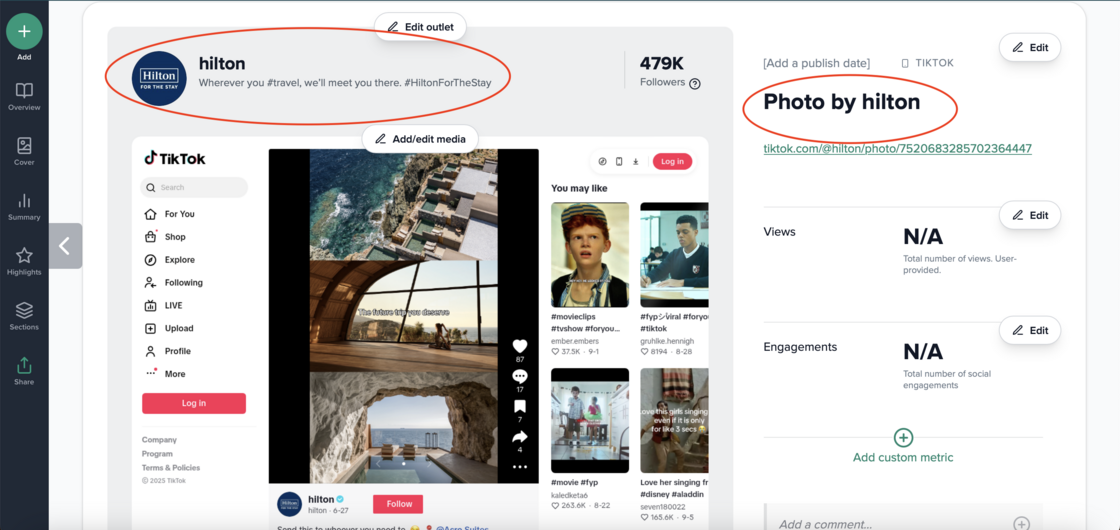Viewport: 1120px width, 530px height.
Task: Click the three dots more icon on post
Action: [x=520, y=466]
